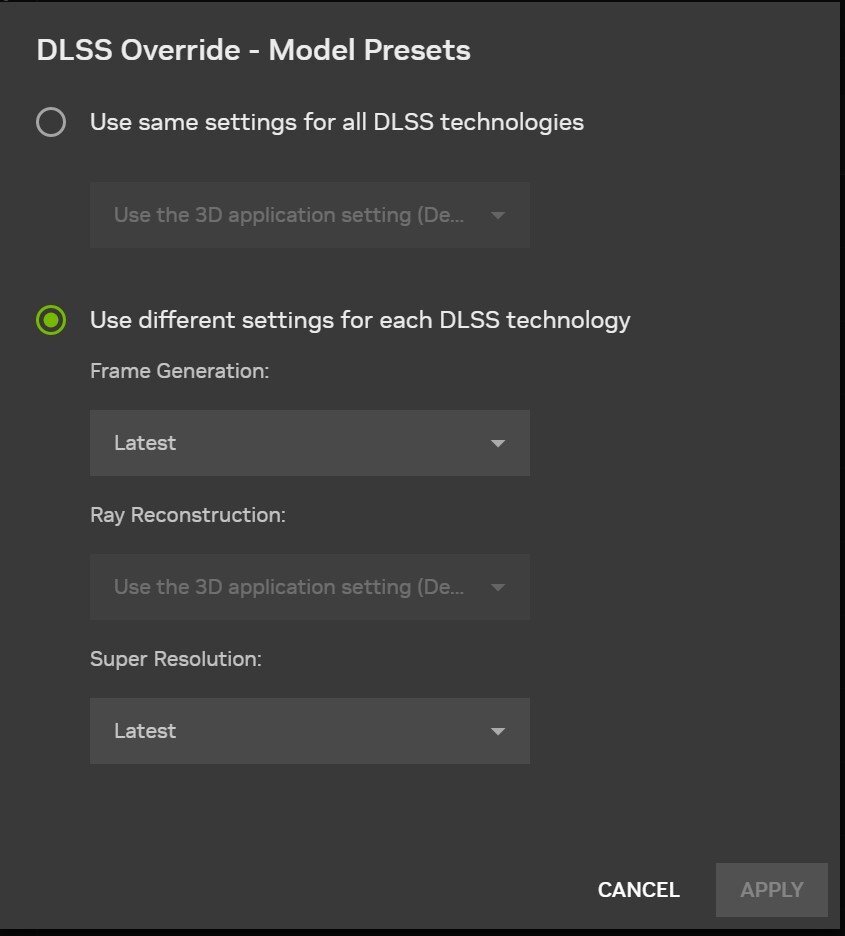Click the Frame Generation dropdown arrow icon
Image resolution: width=845 pixels, height=936 pixels.
498,444
